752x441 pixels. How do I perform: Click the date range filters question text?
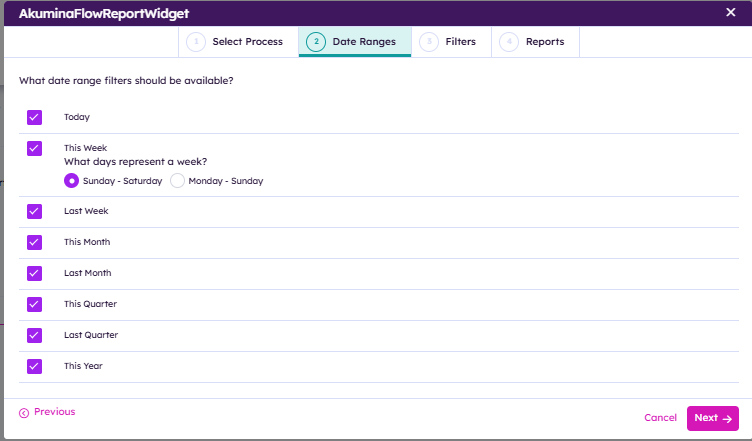[x=126, y=81]
